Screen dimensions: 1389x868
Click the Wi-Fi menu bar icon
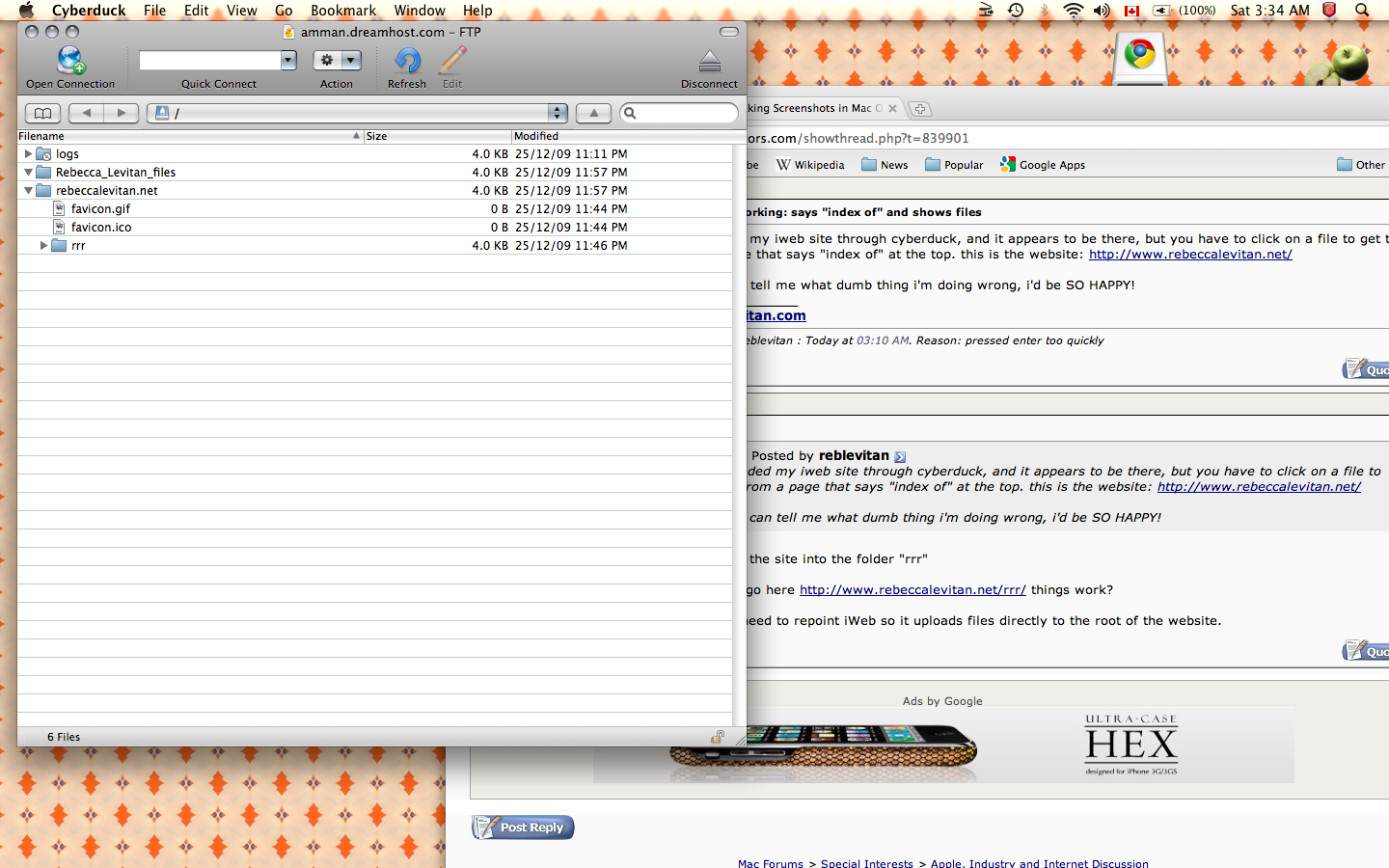point(1073,11)
